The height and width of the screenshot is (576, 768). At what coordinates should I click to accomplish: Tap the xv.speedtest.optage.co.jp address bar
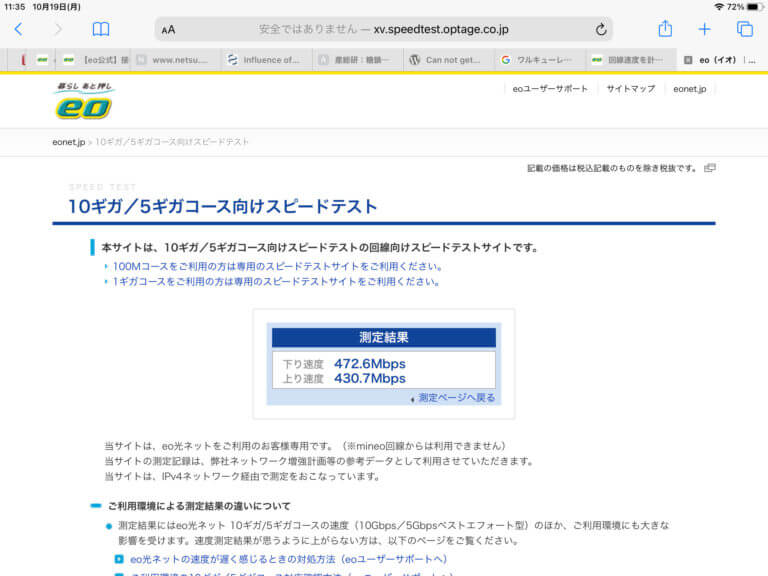(384, 29)
